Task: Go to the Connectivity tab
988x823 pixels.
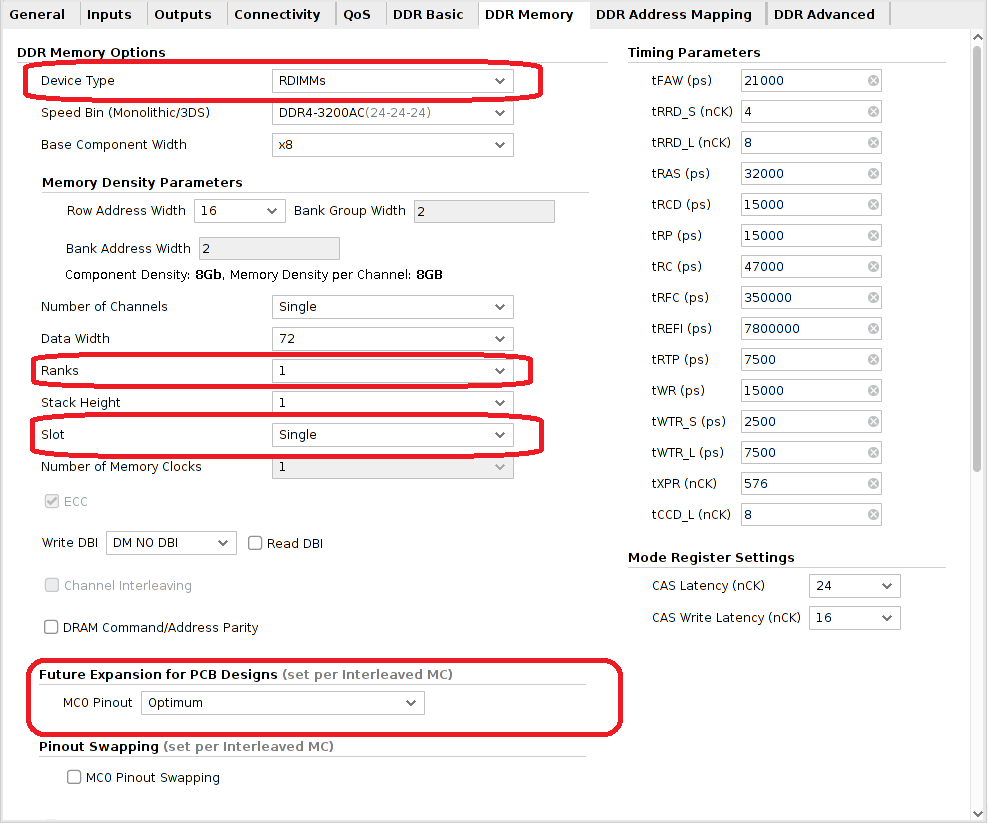Action: (x=277, y=14)
